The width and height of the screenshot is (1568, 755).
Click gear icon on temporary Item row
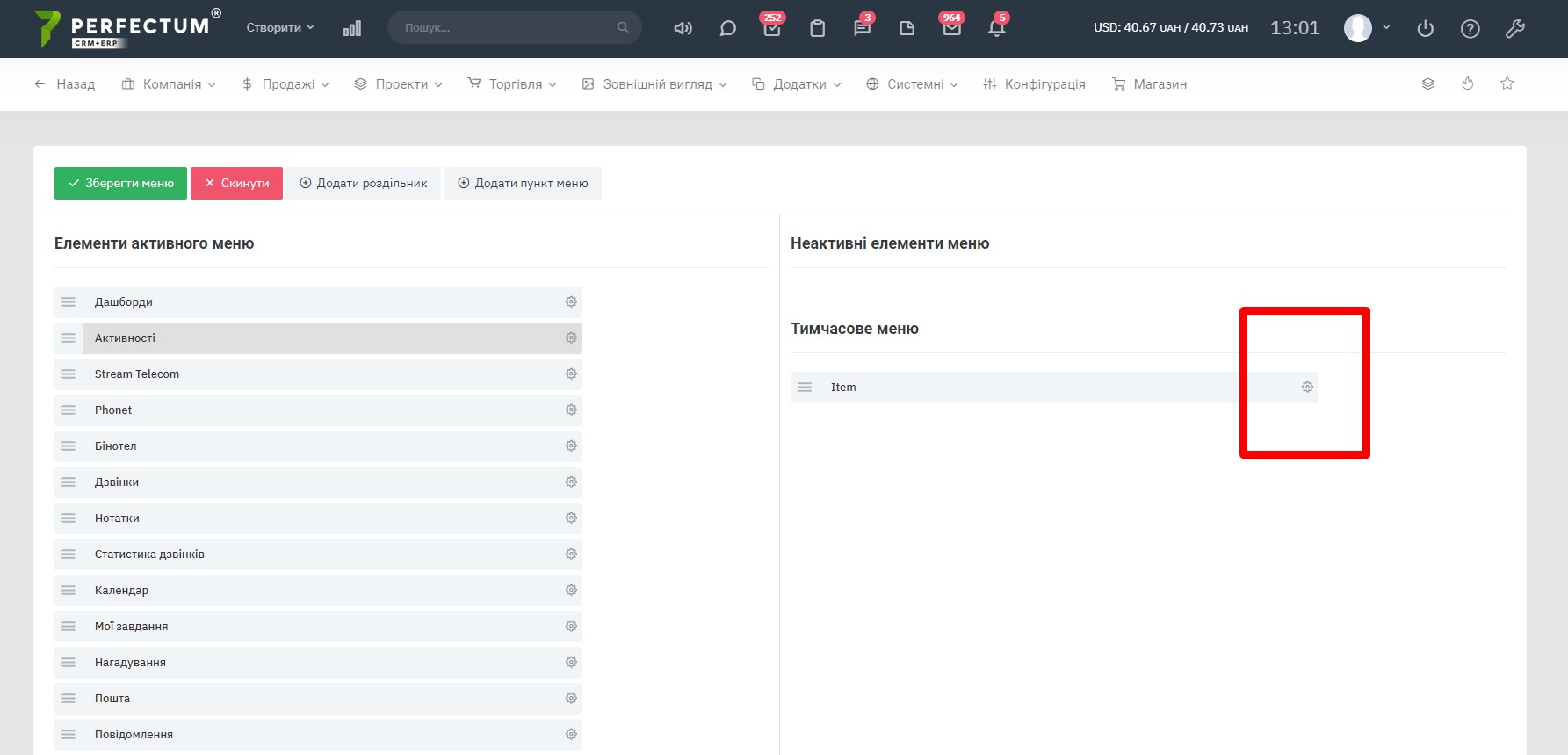[1307, 388]
